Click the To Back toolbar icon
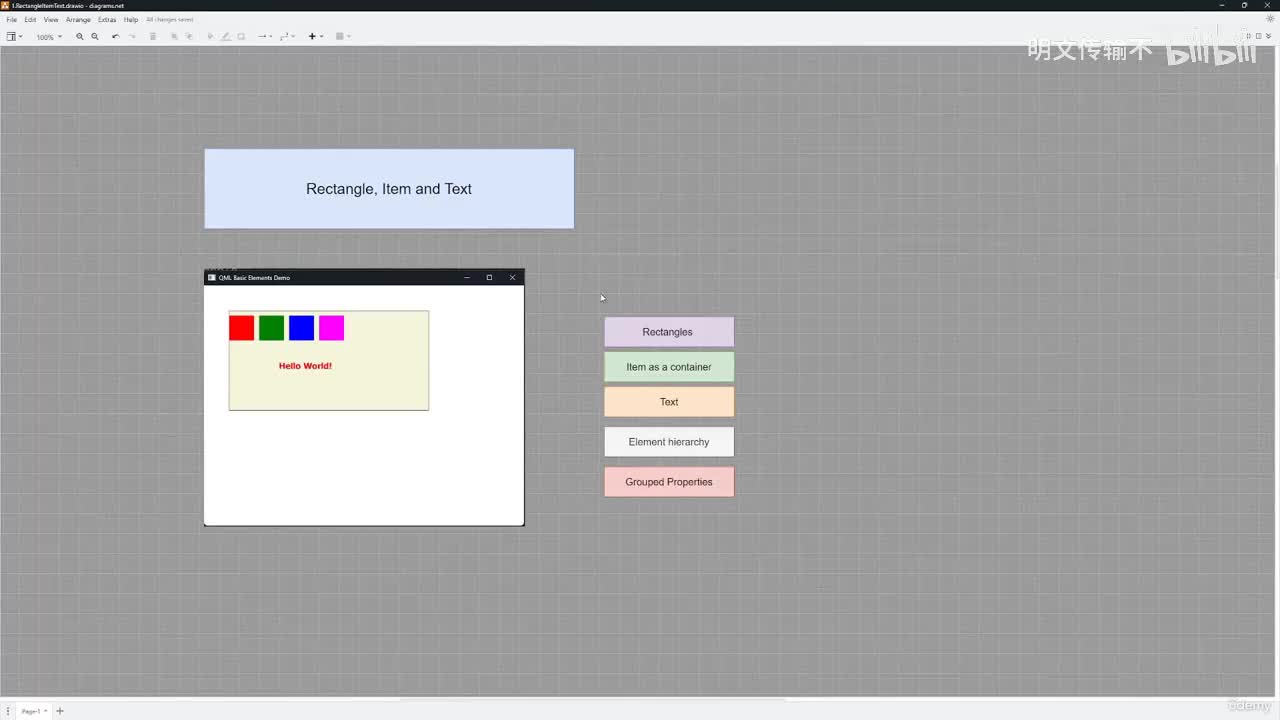Image resolution: width=1280 pixels, height=720 pixels. [x=189, y=37]
